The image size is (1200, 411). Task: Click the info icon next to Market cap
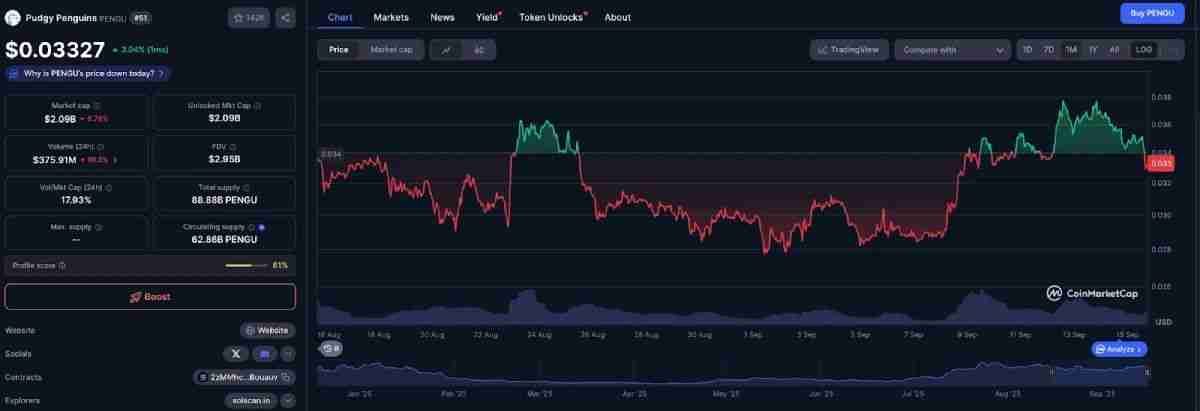point(96,105)
